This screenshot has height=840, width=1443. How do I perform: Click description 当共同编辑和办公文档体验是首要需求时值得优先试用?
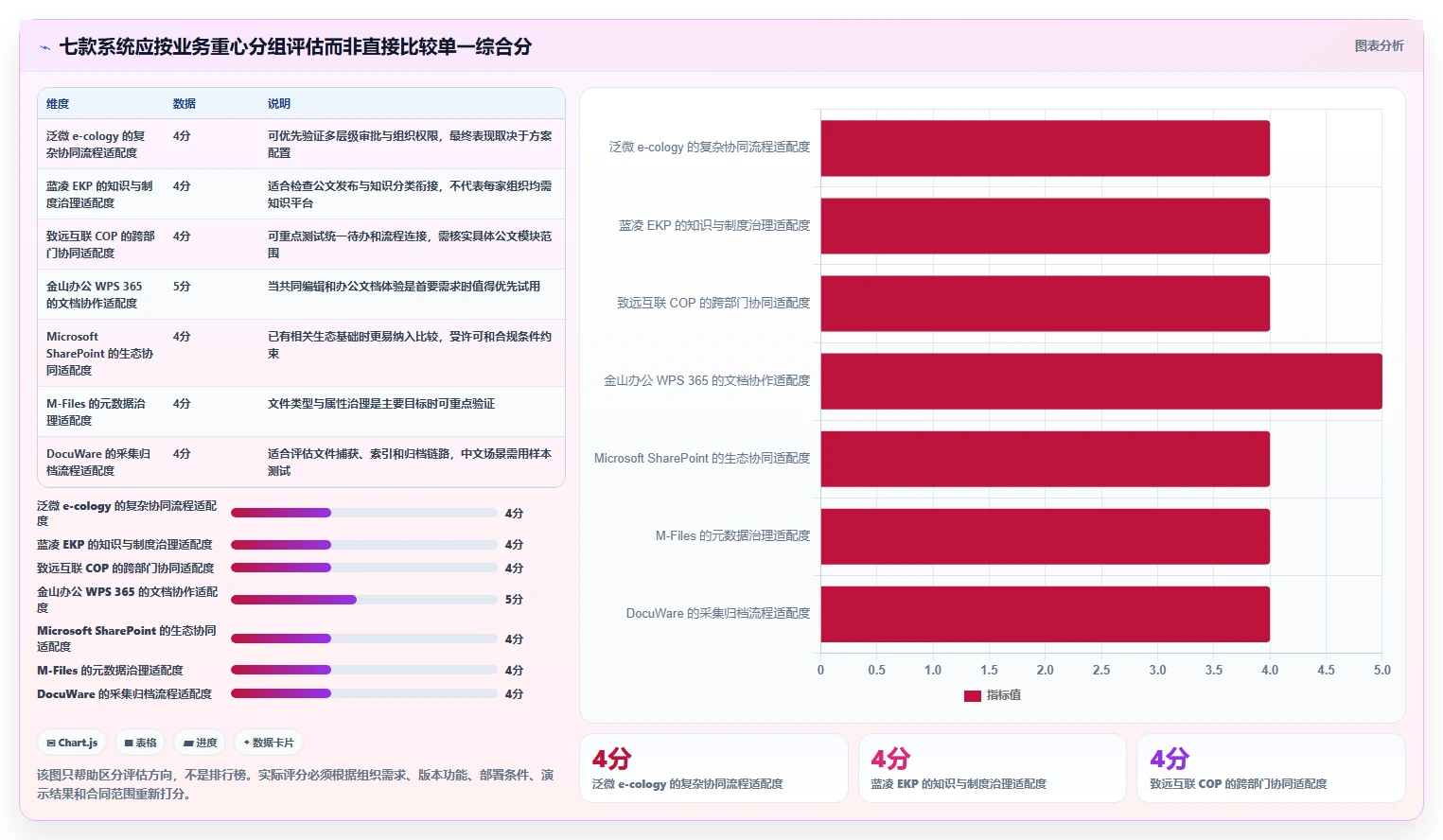(404, 287)
